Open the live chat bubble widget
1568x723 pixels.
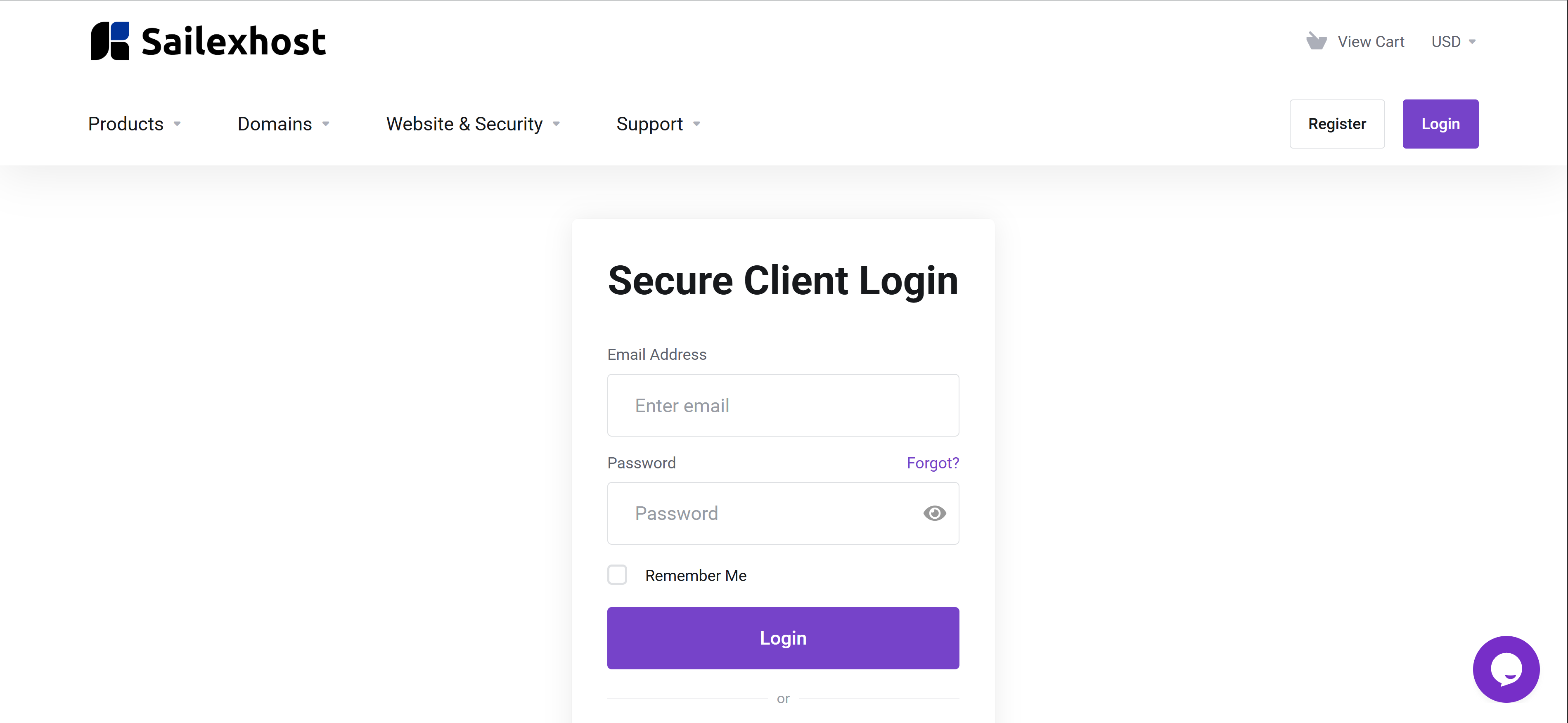[1506, 669]
